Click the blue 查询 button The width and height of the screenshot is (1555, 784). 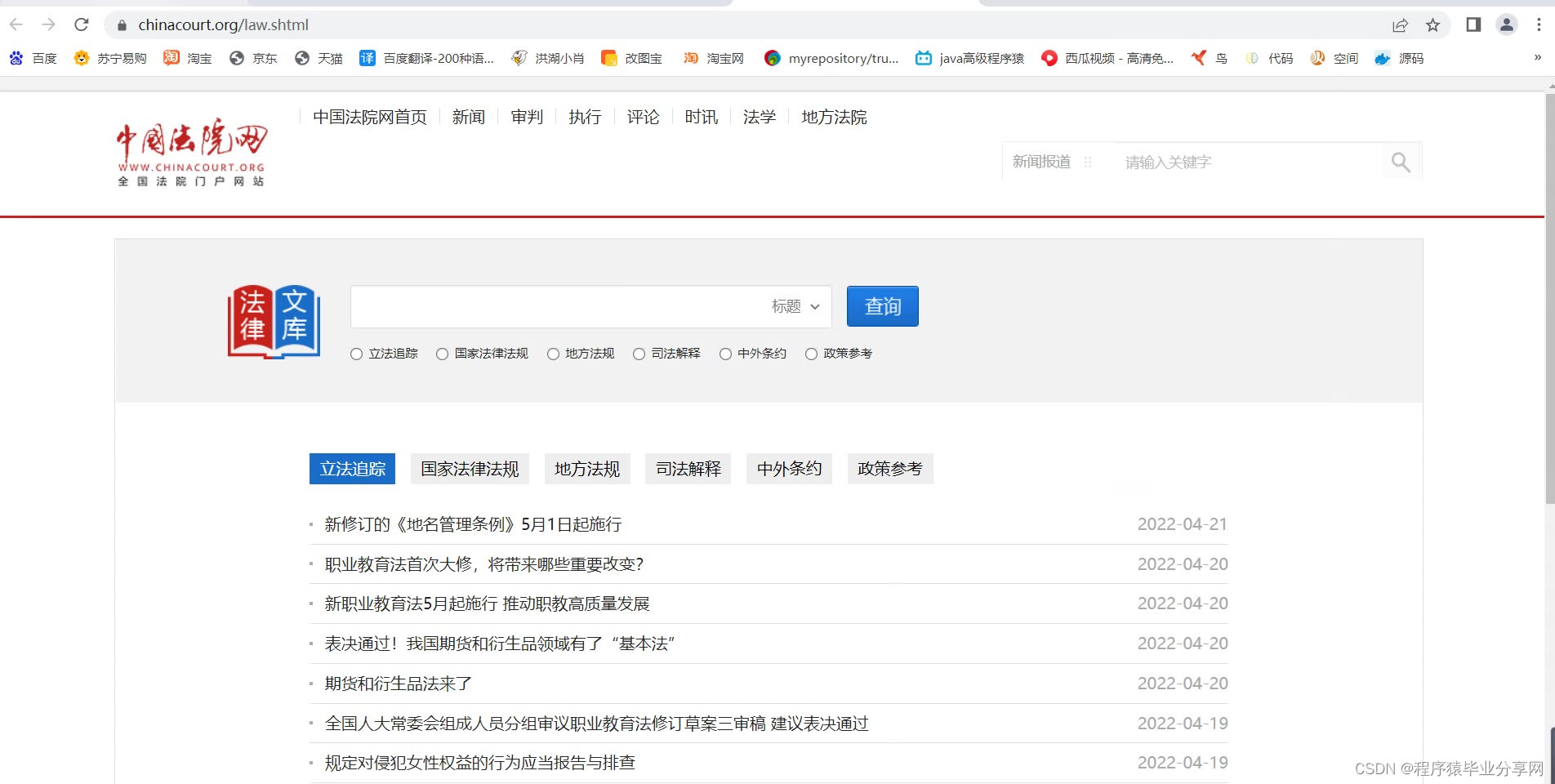883,306
